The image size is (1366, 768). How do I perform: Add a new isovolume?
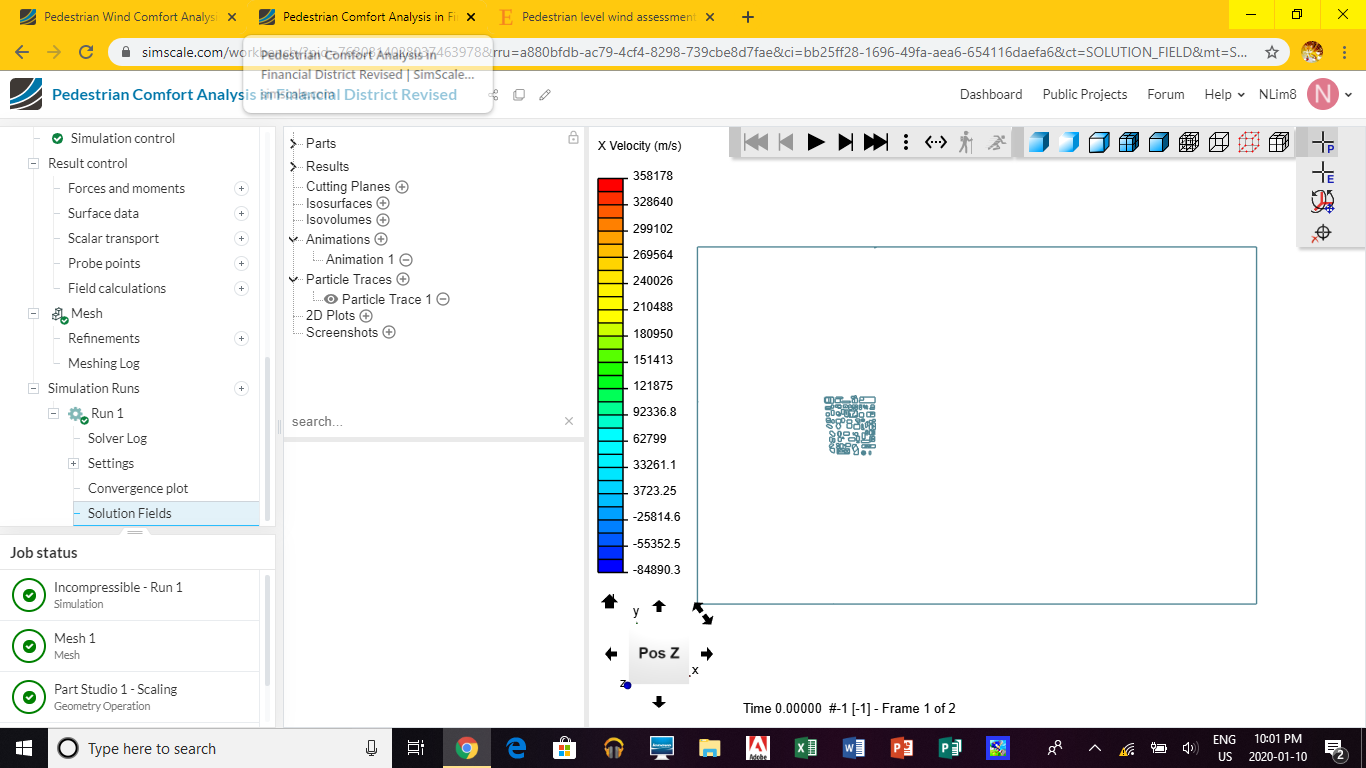[x=383, y=220]
